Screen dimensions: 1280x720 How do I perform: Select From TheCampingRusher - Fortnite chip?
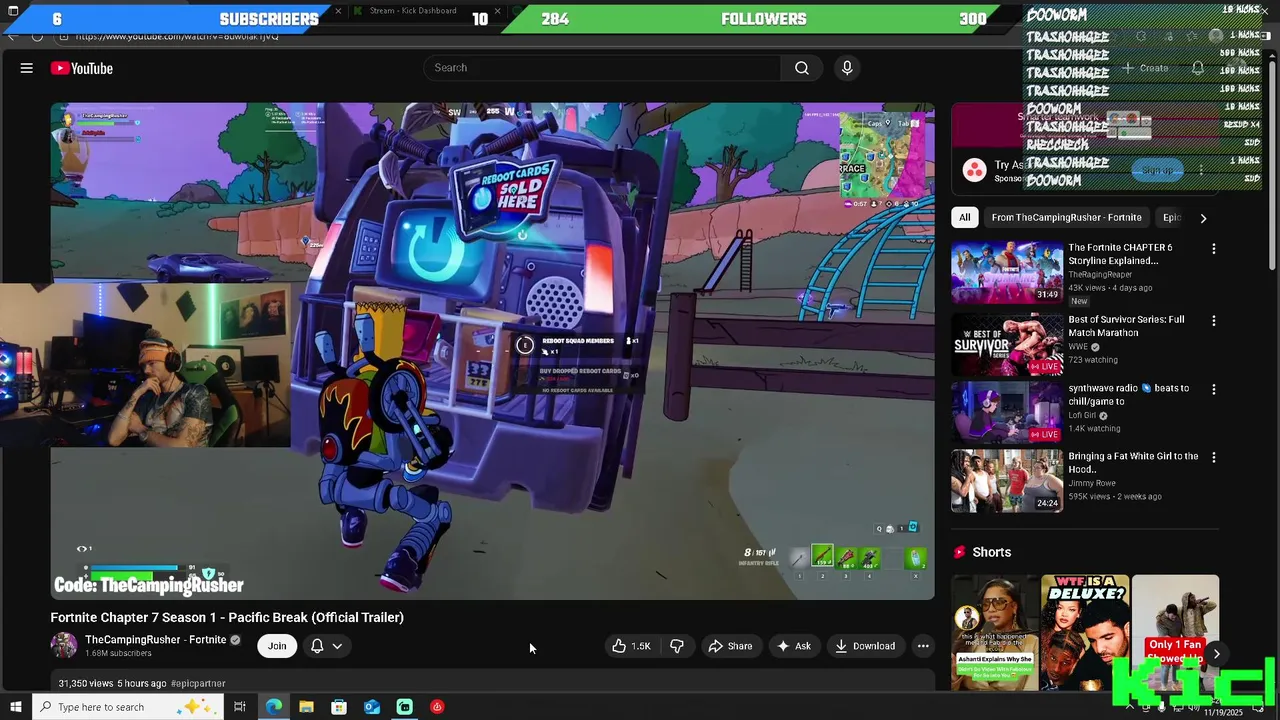1066,217
